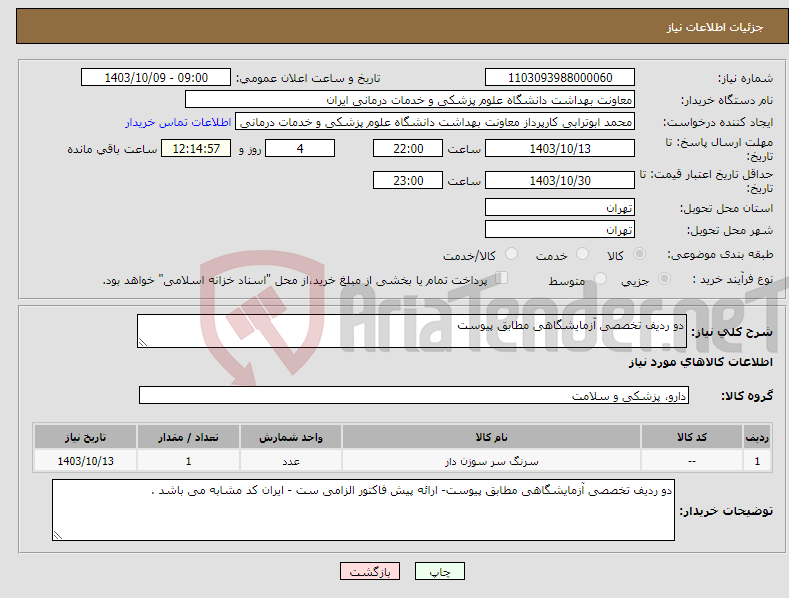Click the تاریخ نیاز column header
Screen dimensions: 789x598
coord(86,437)
